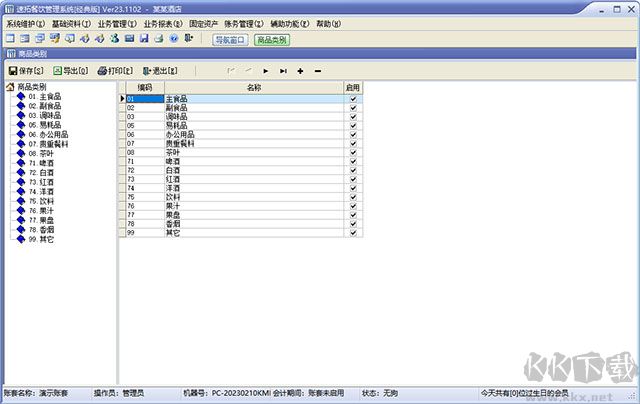The image size is (640, 404).
Task: Click the cascading windows toolbar icon
Action: point(40,39)
